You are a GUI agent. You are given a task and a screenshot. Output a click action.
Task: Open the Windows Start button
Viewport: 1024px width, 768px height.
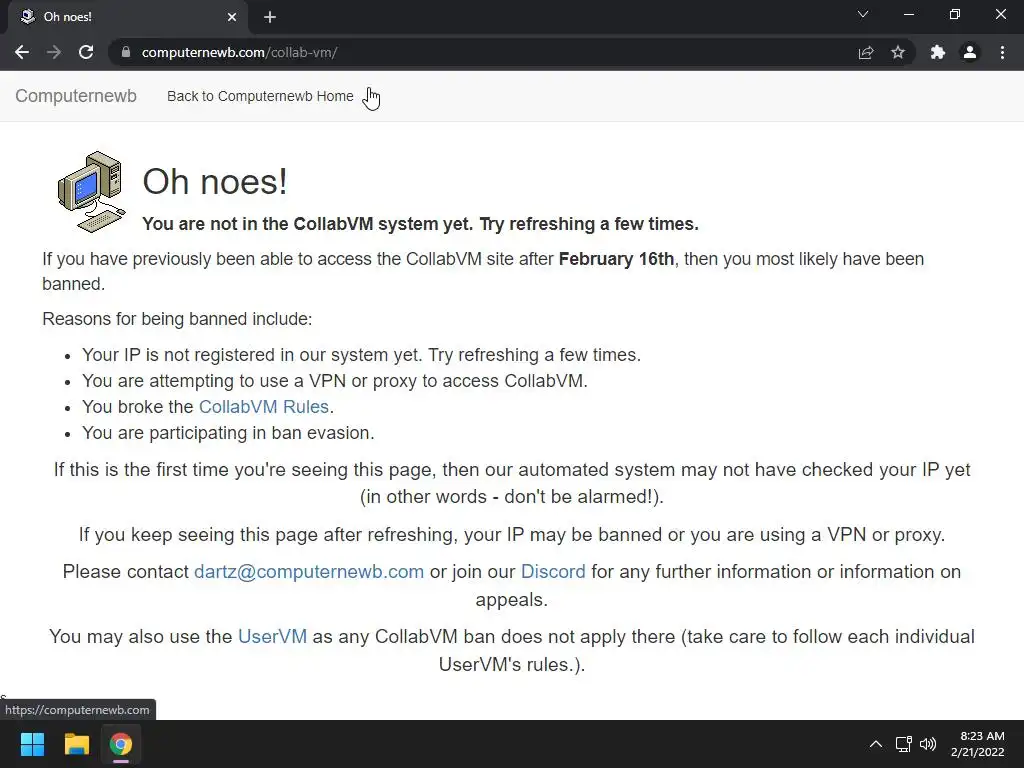32,744
